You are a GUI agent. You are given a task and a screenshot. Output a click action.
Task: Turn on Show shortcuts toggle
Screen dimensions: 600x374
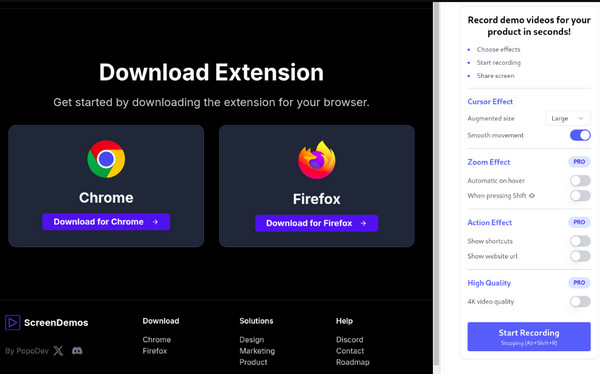580,241
